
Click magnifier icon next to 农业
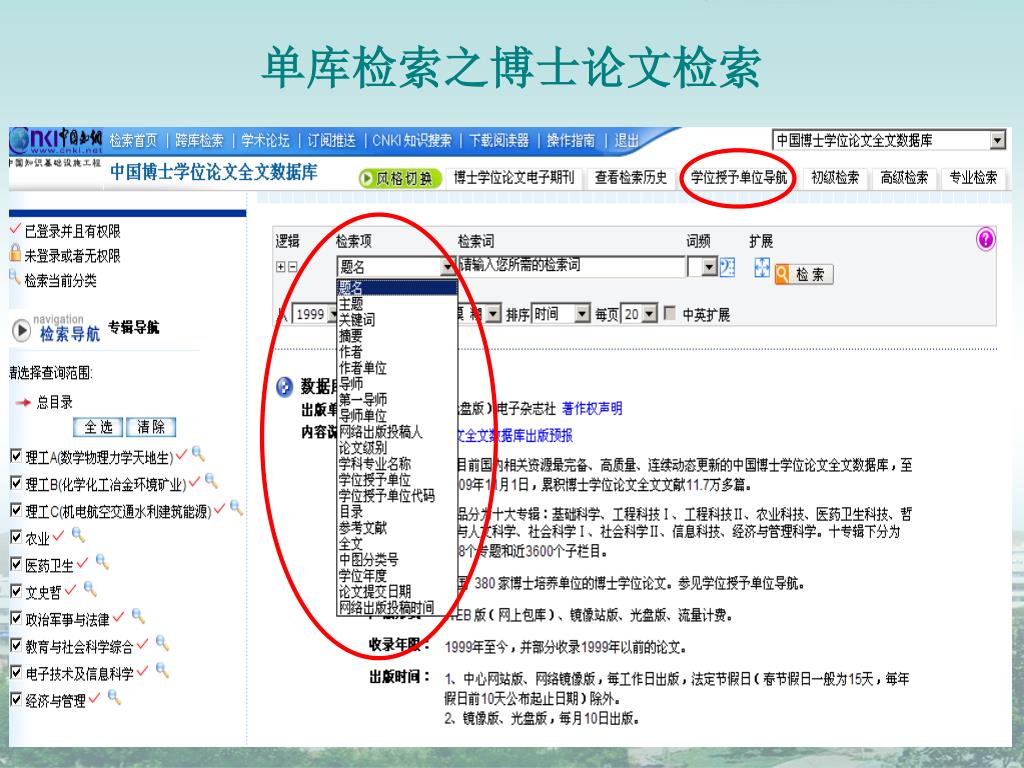[78, 535]
